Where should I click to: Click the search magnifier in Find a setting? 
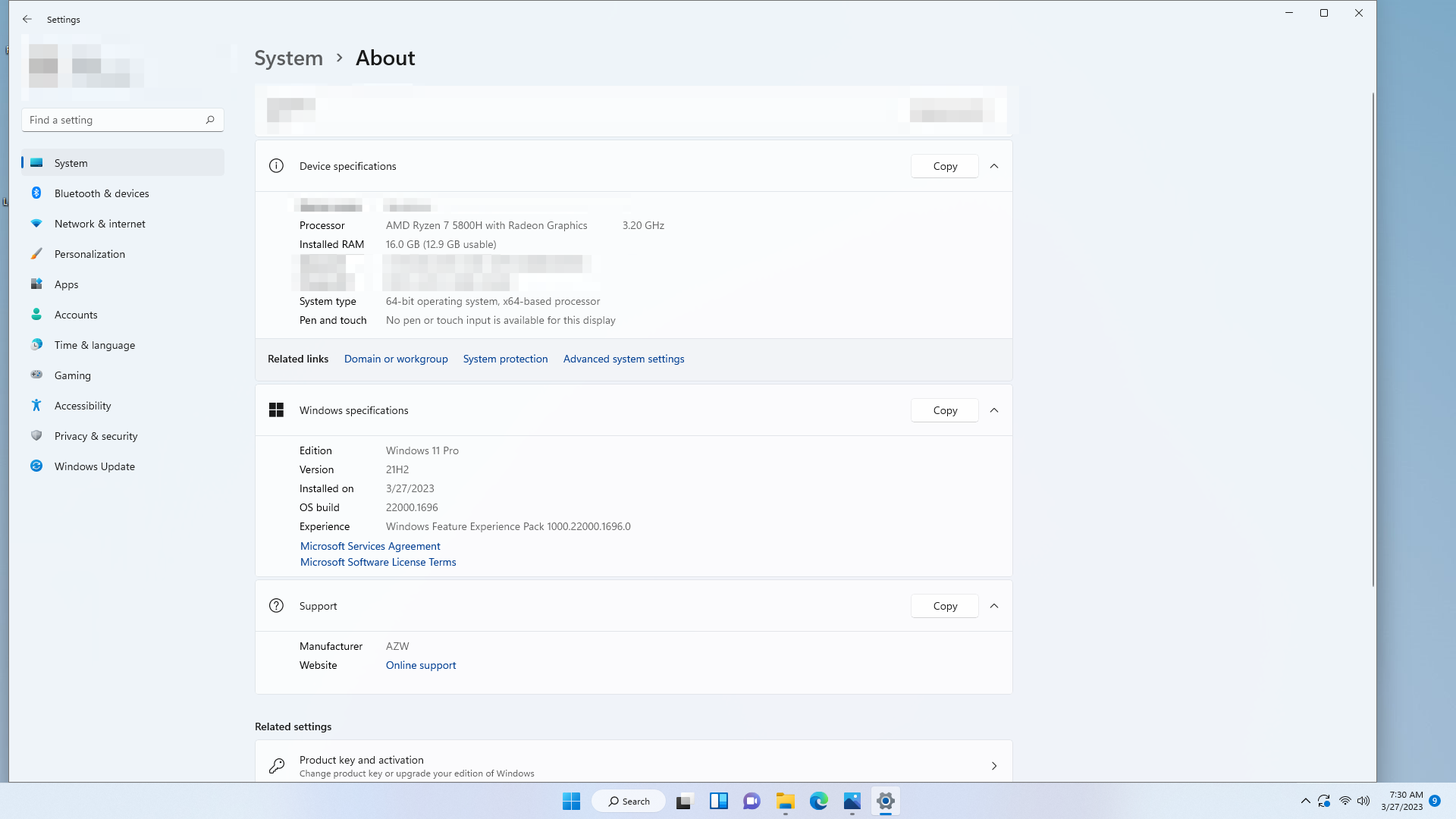tap(210, 120)
